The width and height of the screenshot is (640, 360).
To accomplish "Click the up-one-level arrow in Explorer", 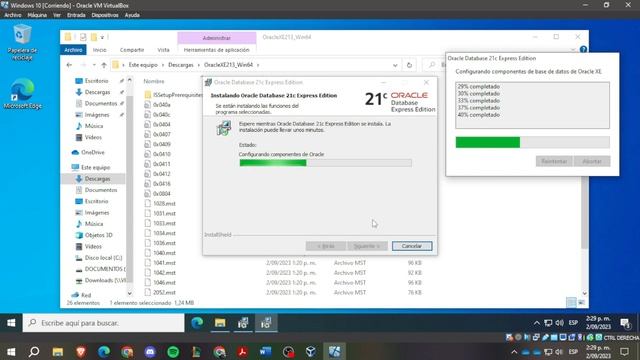I will (x=104, y=65).
